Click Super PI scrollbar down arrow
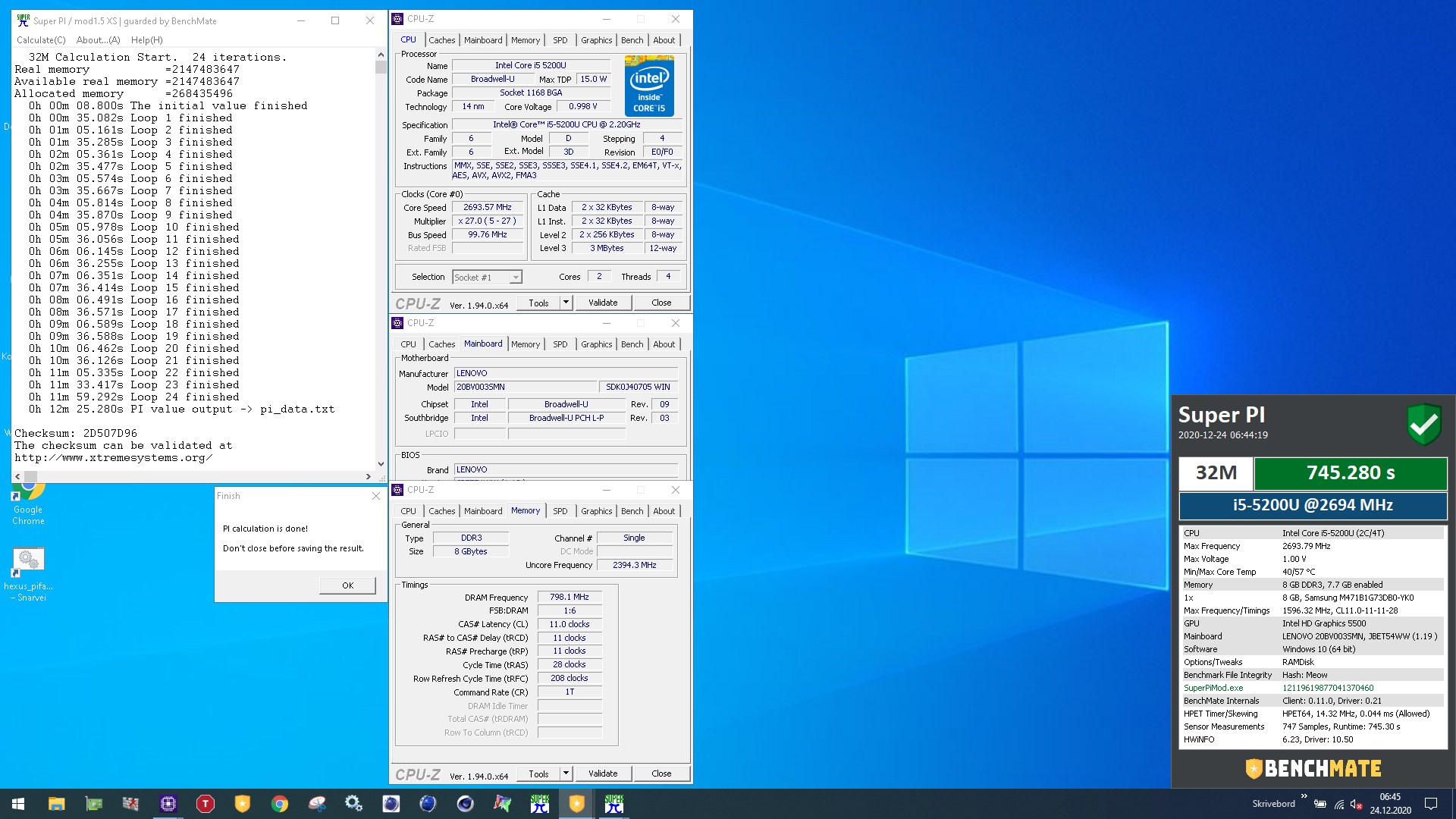The image size is (1456, 819). click(x=381, y=464)
